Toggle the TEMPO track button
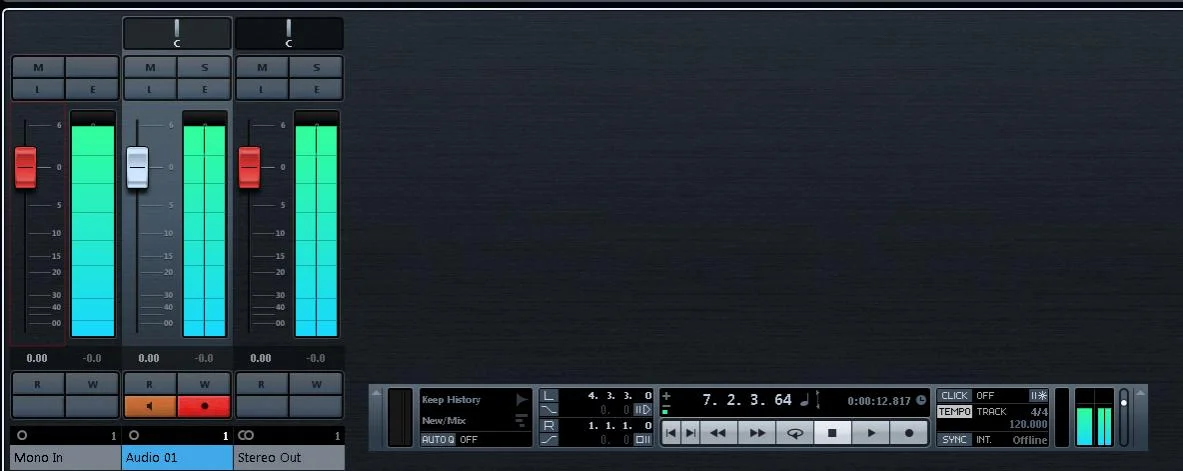The image size is (1183, 471). pos(954,412)
